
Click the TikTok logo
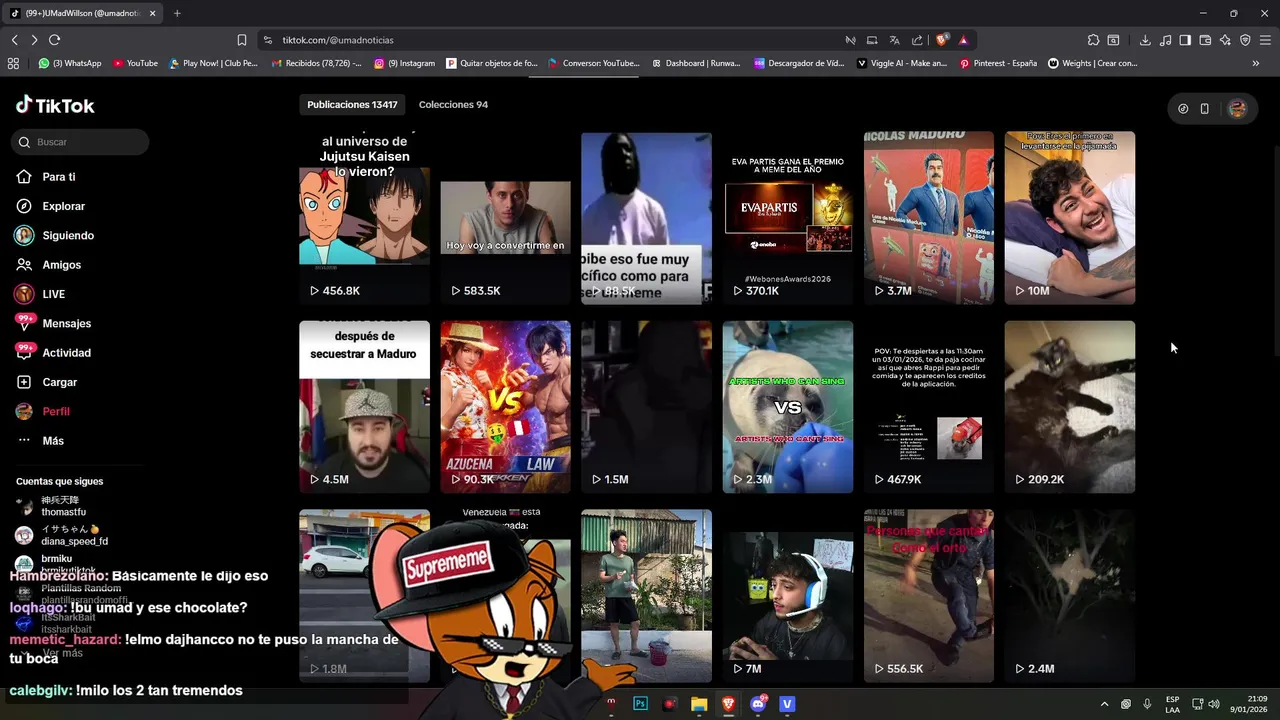point(55,105)
